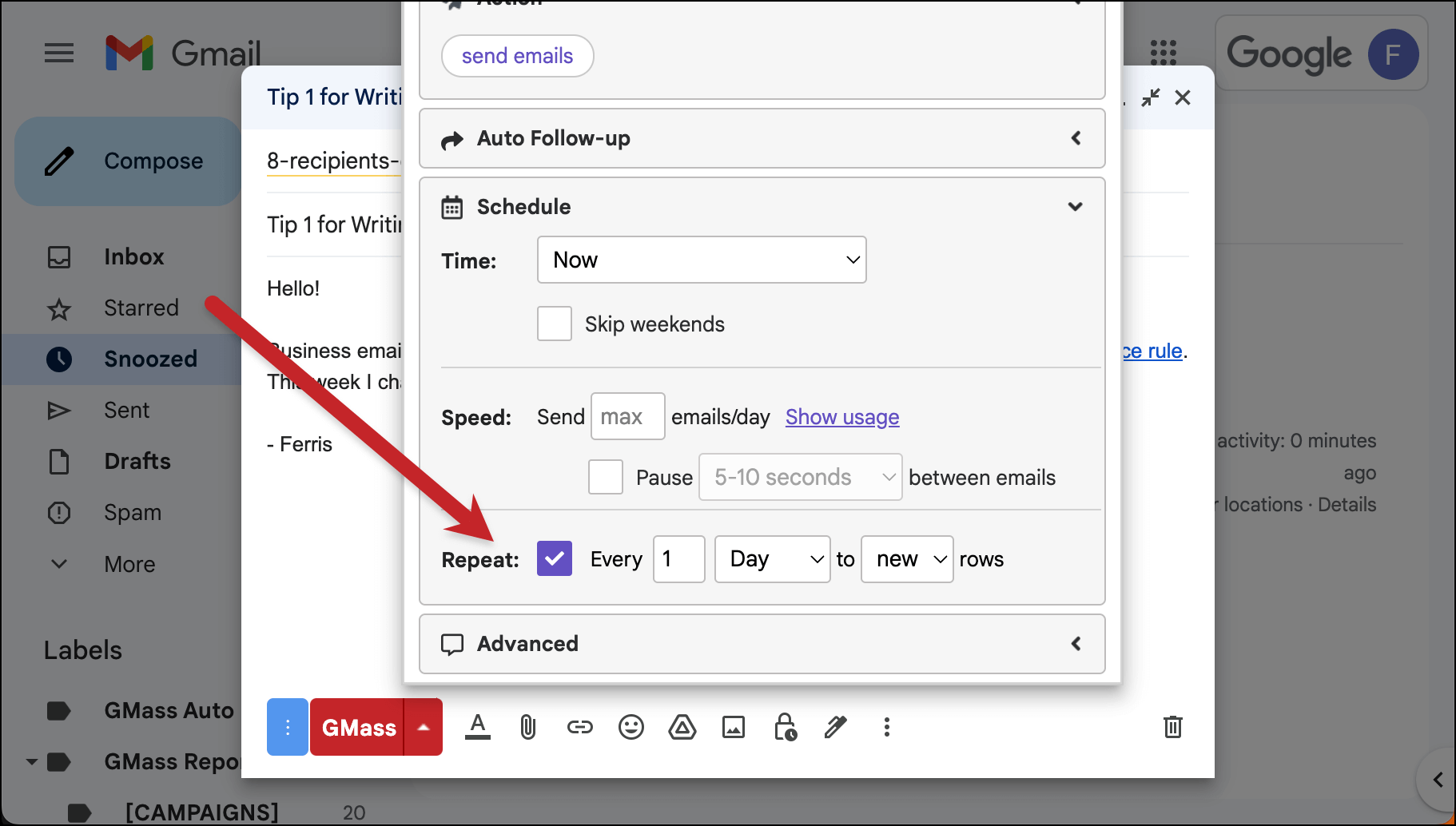Click the Snoozed clock icon

click(59, 359)
